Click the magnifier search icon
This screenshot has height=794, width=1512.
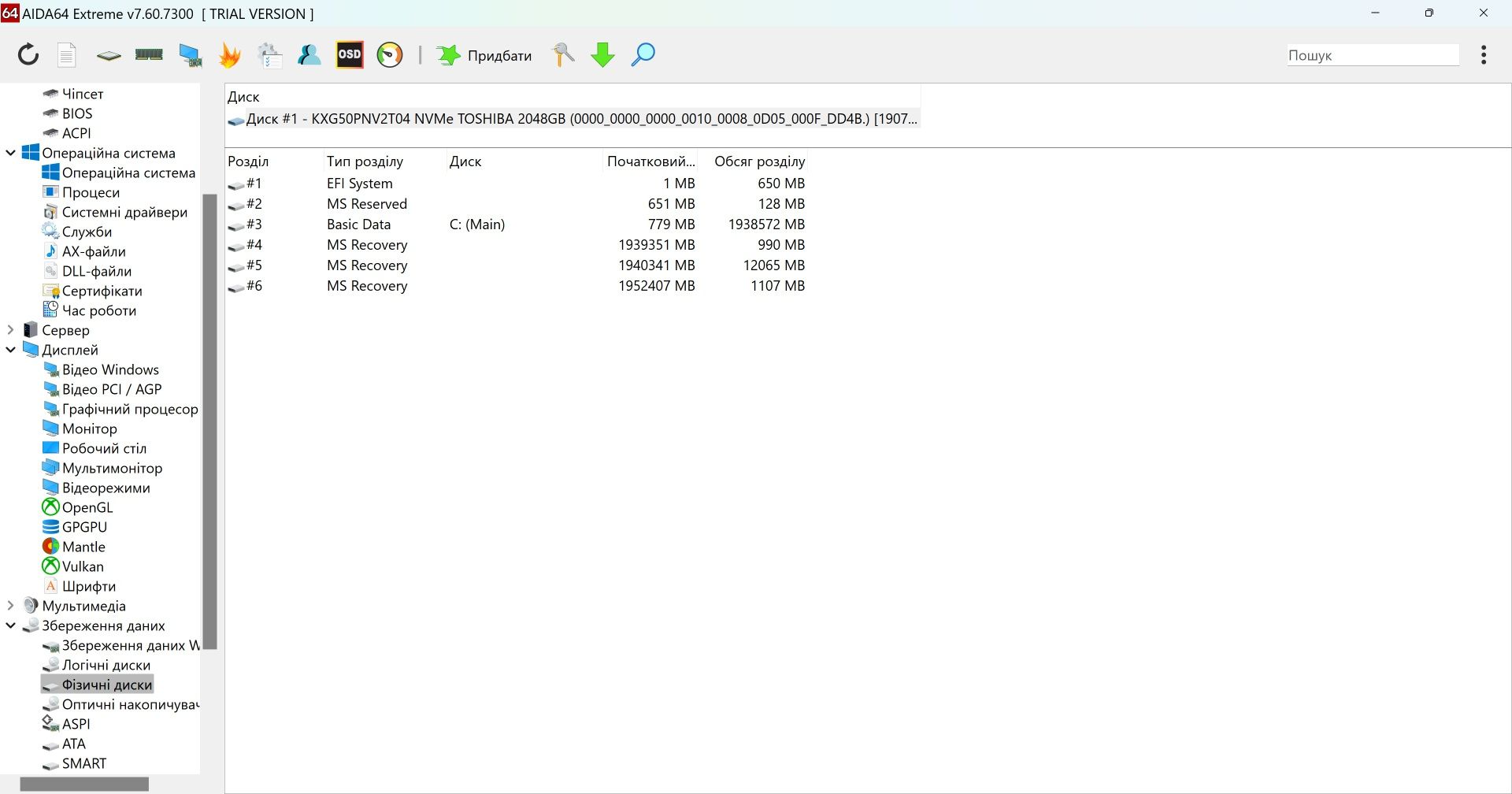[x=643, y=55]
